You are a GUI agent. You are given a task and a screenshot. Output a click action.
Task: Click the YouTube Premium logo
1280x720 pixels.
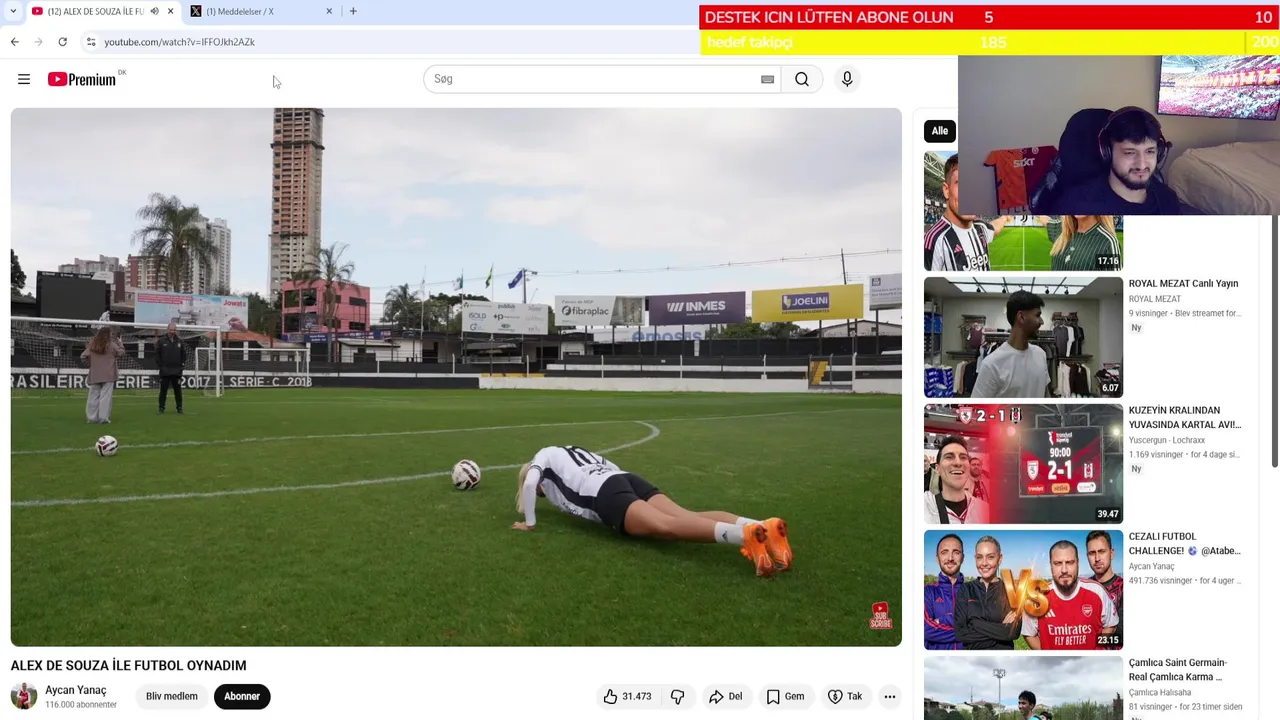pos(82,79)
